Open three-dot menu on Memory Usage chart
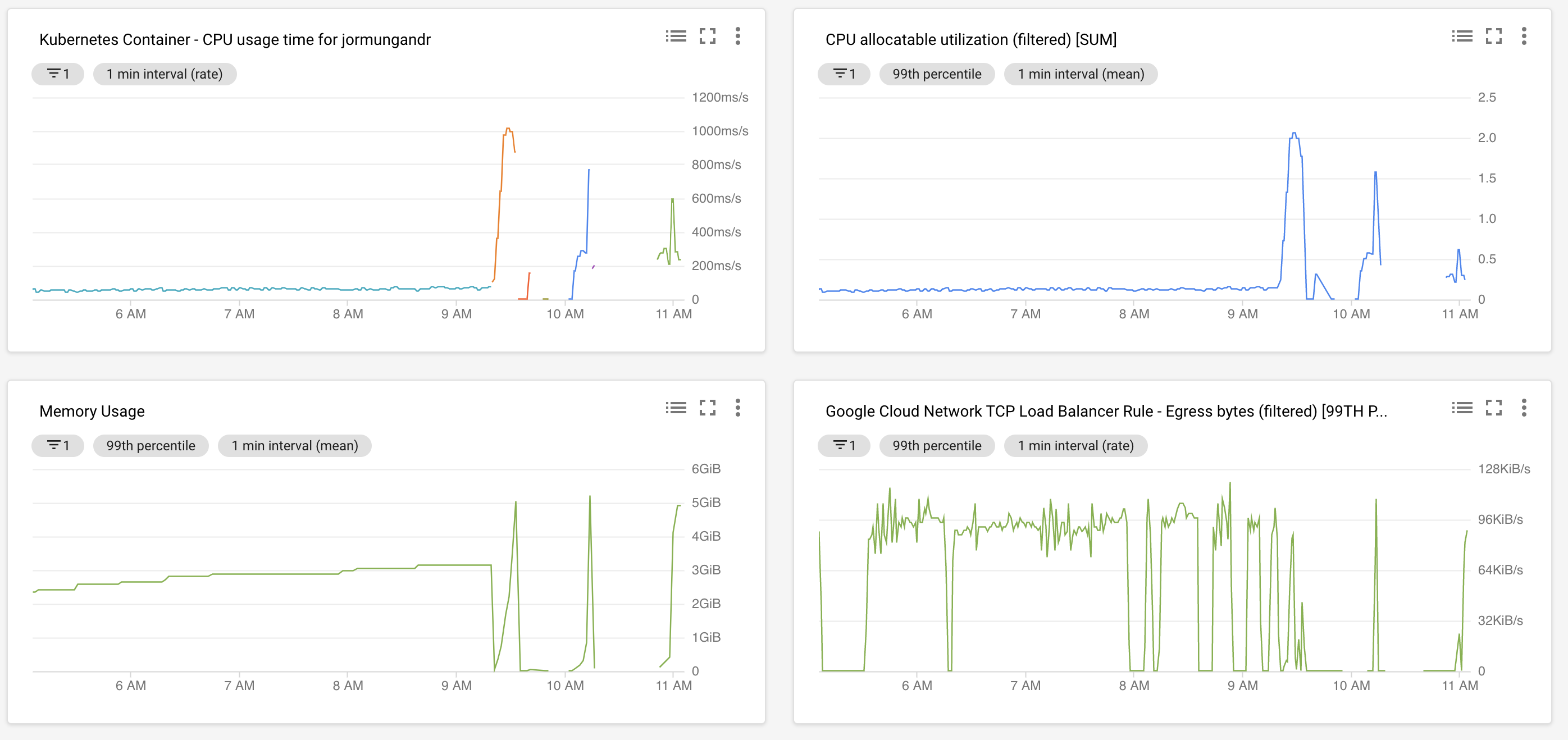 (738, 408)
